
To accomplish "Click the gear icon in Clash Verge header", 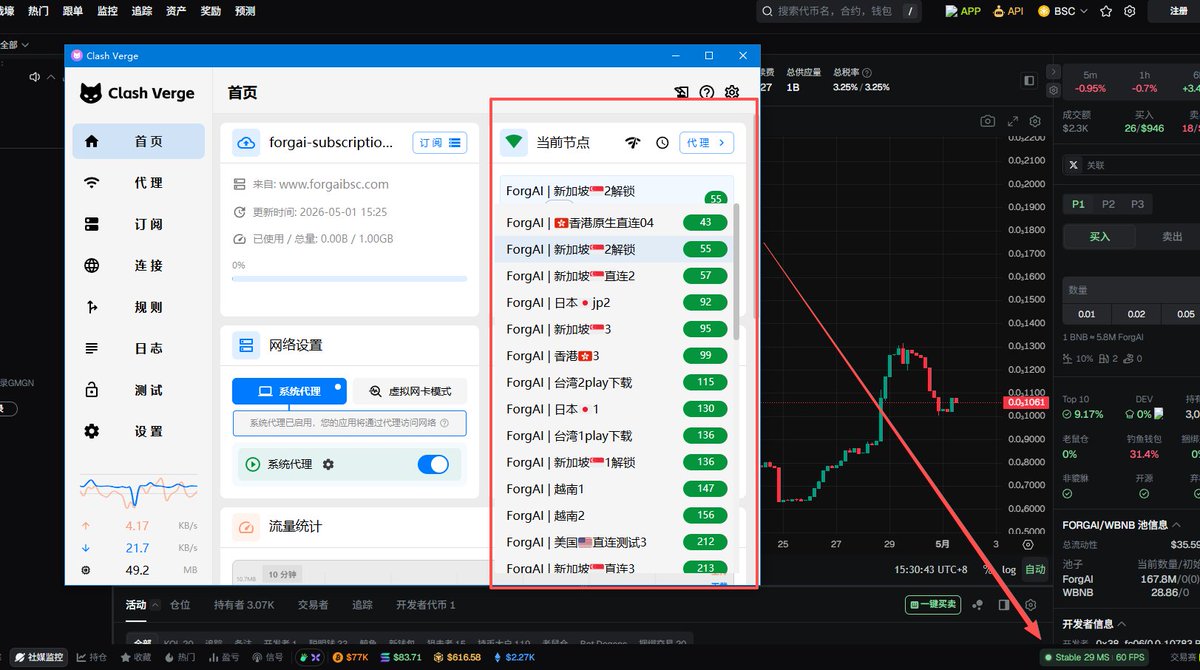I will [x=732, y=93].
